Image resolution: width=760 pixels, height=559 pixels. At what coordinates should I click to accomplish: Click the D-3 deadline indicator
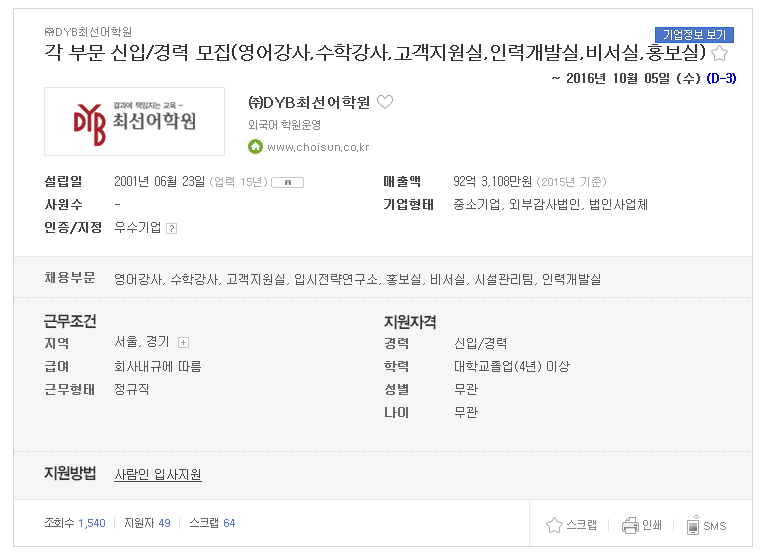(721, 78)
